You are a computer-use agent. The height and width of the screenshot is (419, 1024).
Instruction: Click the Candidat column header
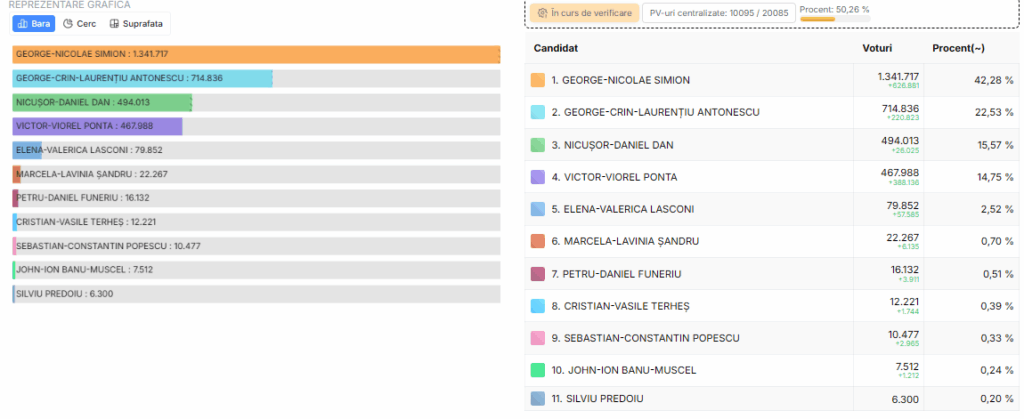click(x=556, y=48)
